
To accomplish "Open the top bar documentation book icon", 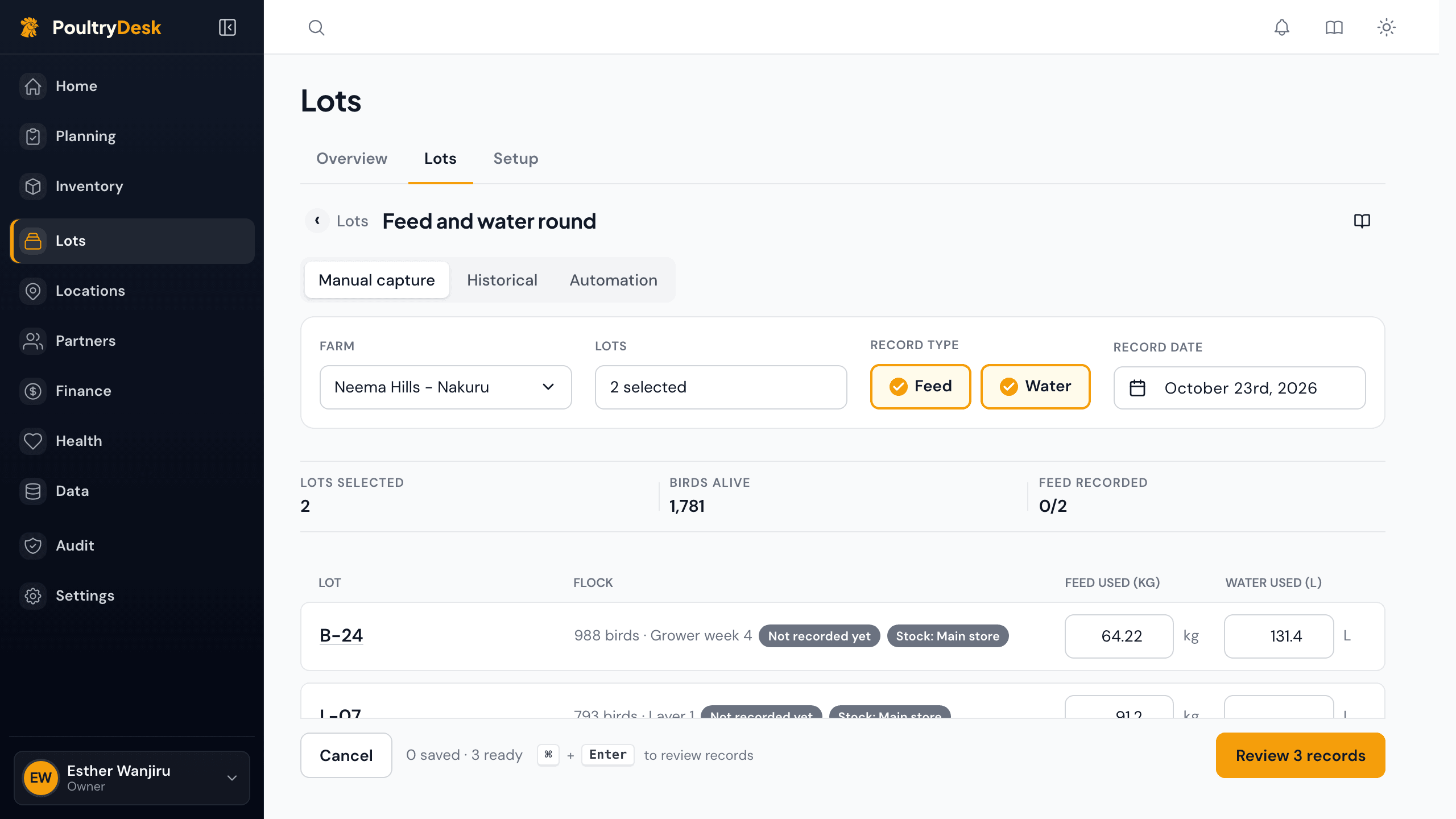I will coord(1334,27).
